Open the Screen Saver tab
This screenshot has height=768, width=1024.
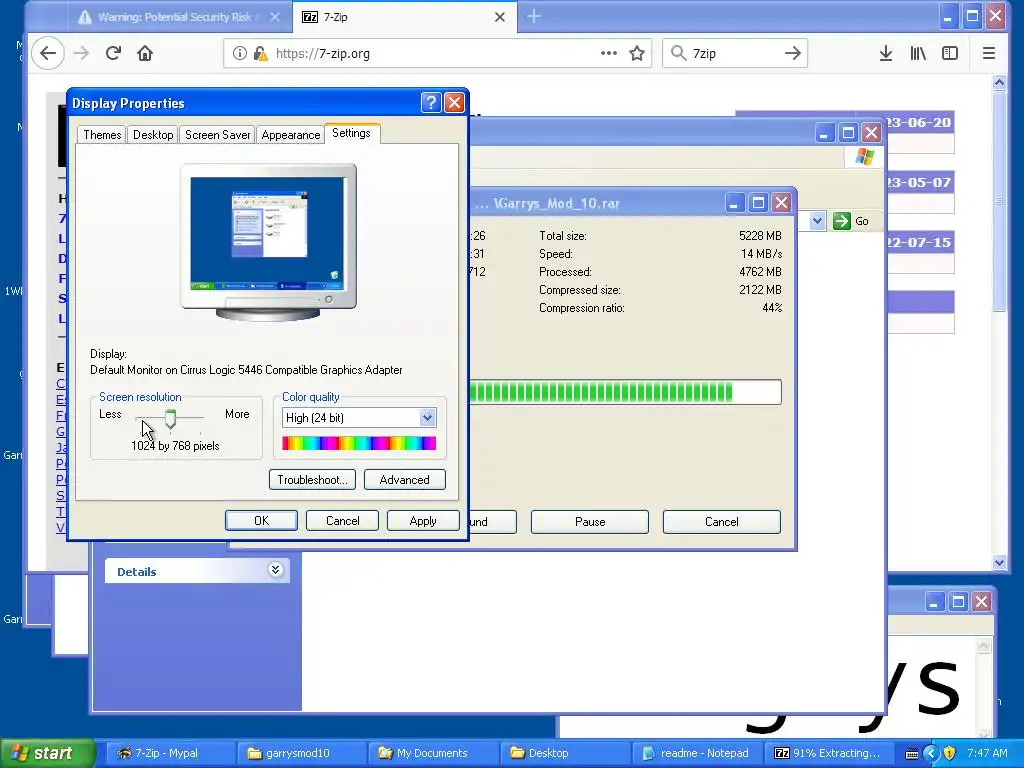click(217, 135)
